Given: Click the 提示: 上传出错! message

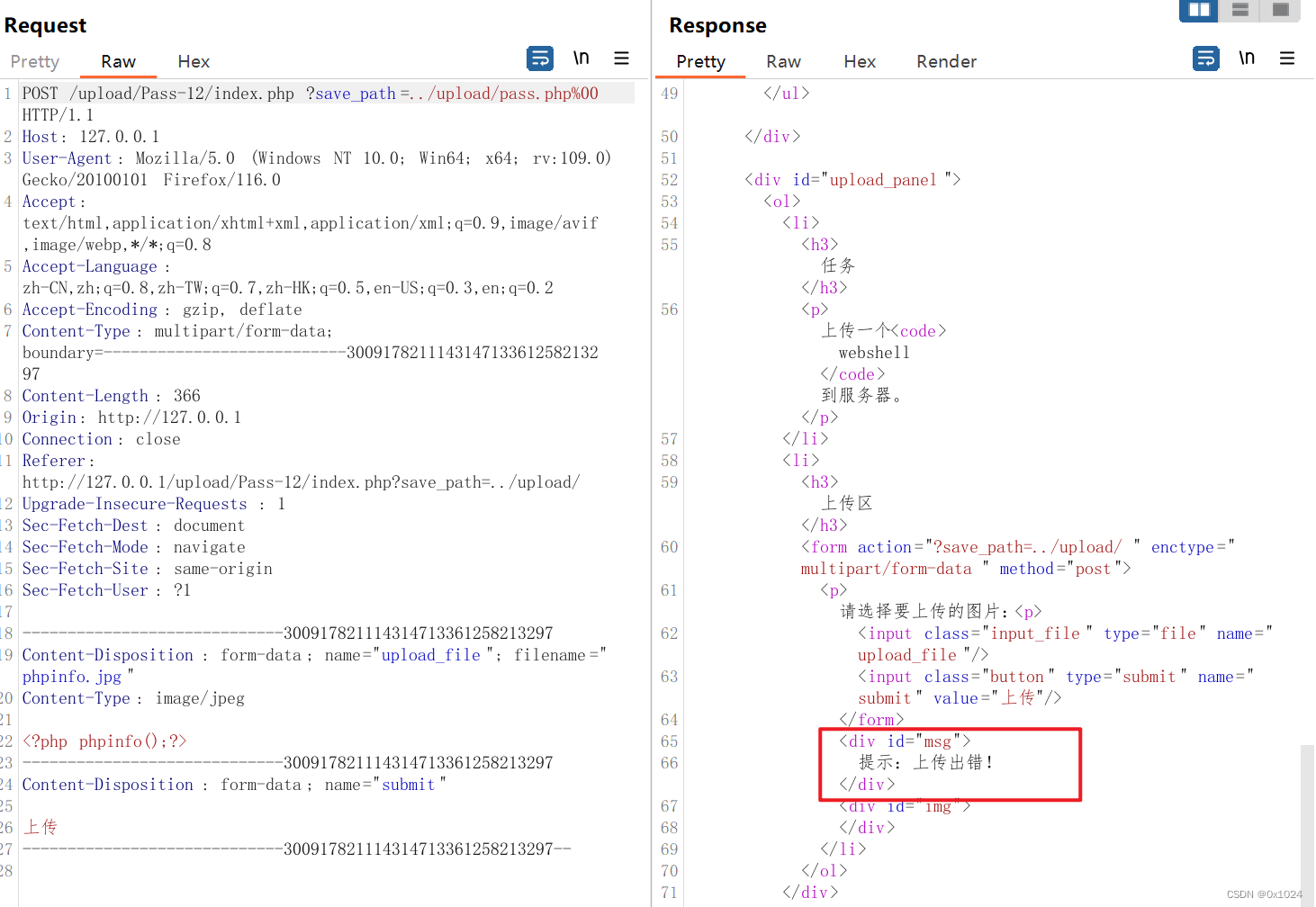Looking at the screenshot, I should click(926, 763).
